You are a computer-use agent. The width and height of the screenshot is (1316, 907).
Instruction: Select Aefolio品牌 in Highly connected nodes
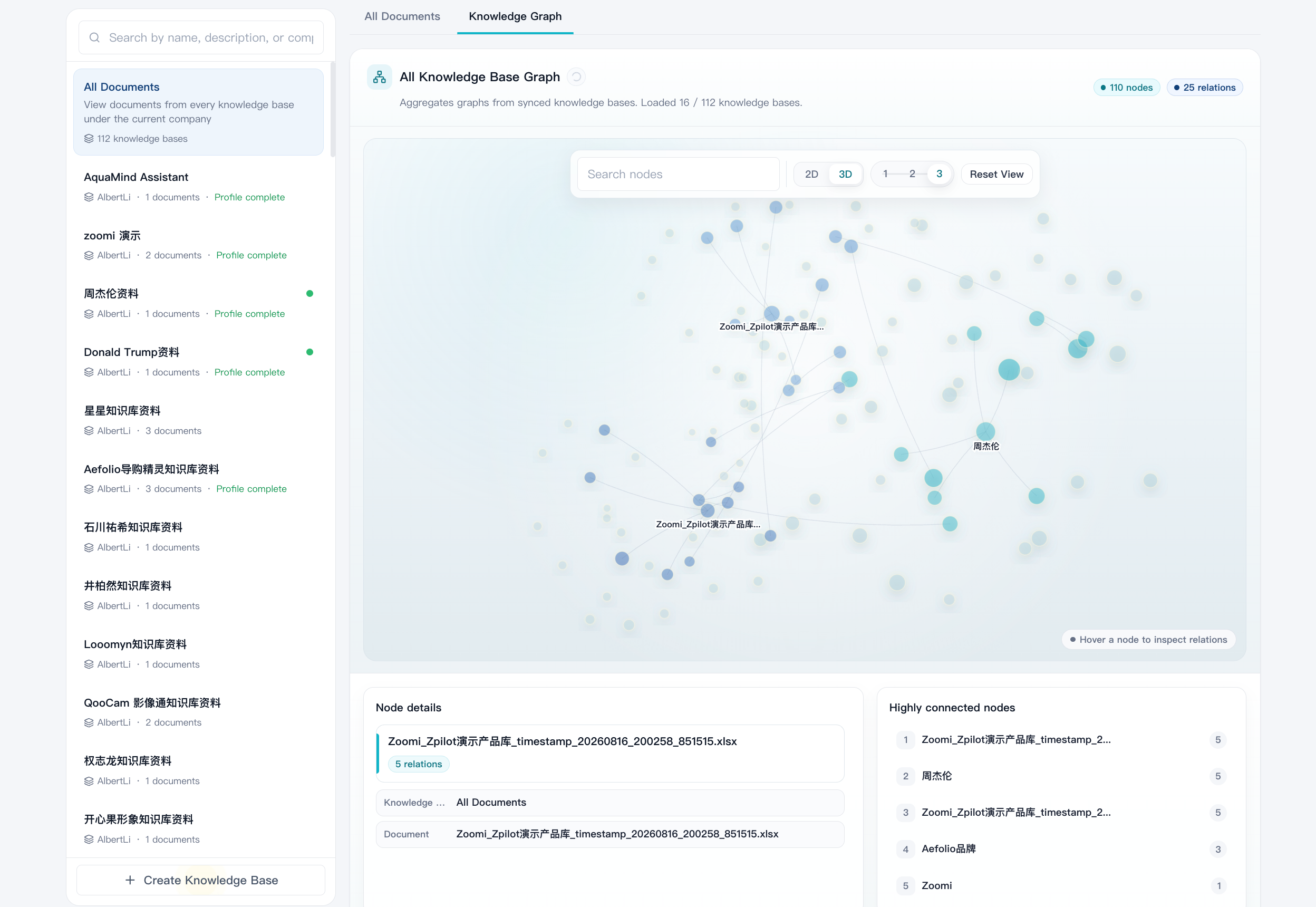tap(1061, 849)
